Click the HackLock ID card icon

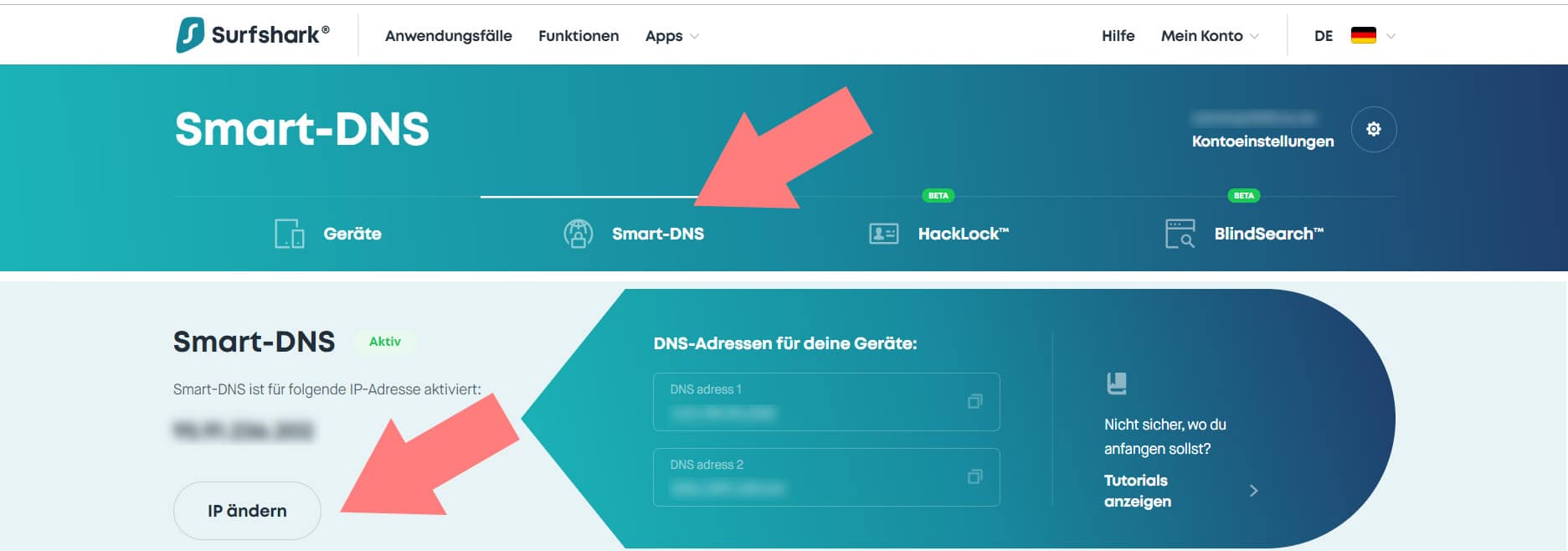(884, 234)
